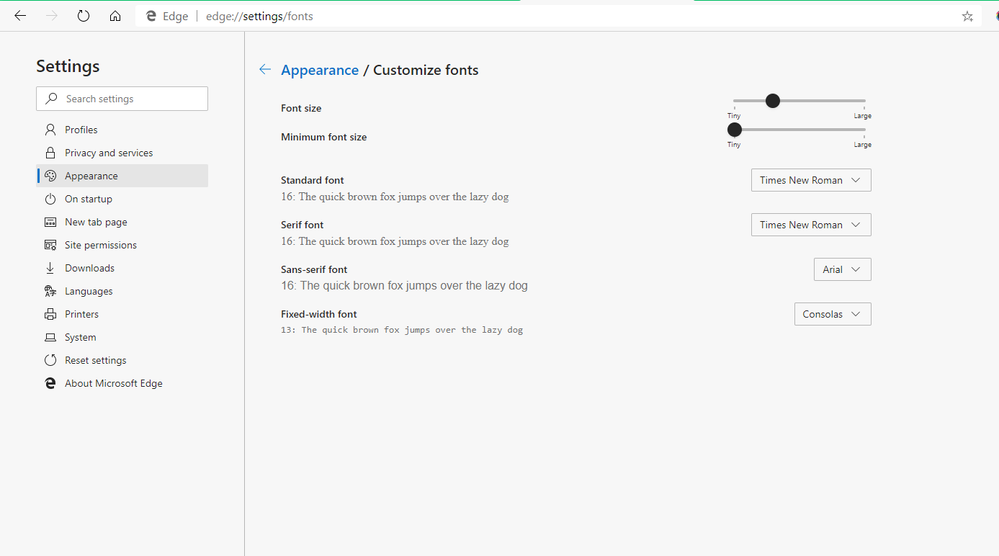This screenshot has height=556, width=999.
Task: Open the Profiles settings section
Action: pyautogui.click(x=122, y=130)
